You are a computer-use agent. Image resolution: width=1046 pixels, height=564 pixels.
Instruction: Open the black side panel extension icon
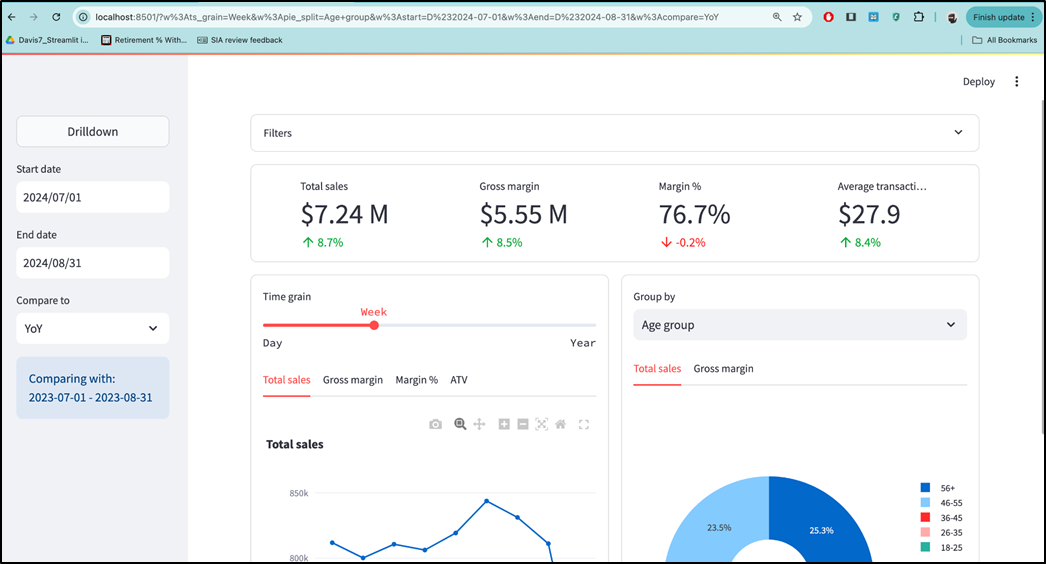(x=851, y=17)
